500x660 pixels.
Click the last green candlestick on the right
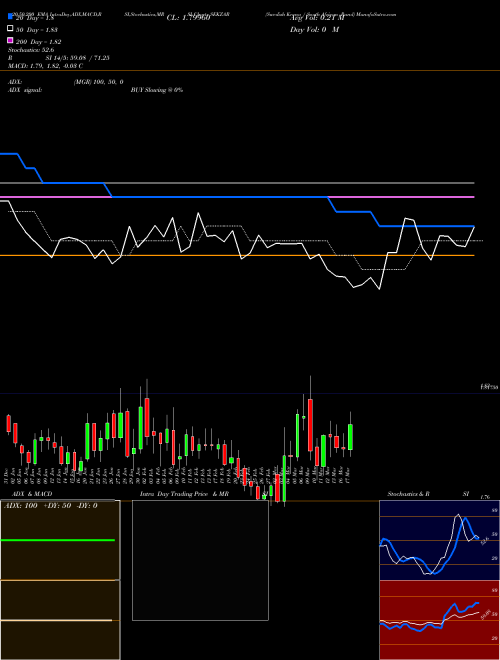pos(350,437)
